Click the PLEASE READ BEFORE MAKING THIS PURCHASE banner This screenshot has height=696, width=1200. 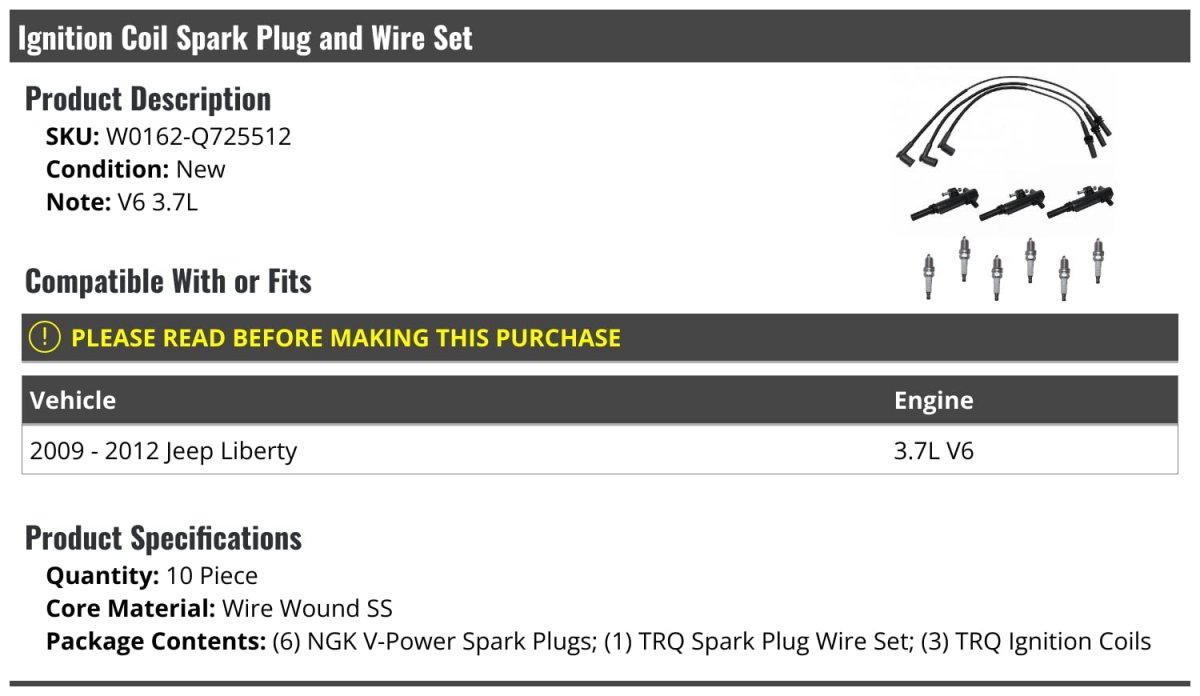click(x=346, y=338)
